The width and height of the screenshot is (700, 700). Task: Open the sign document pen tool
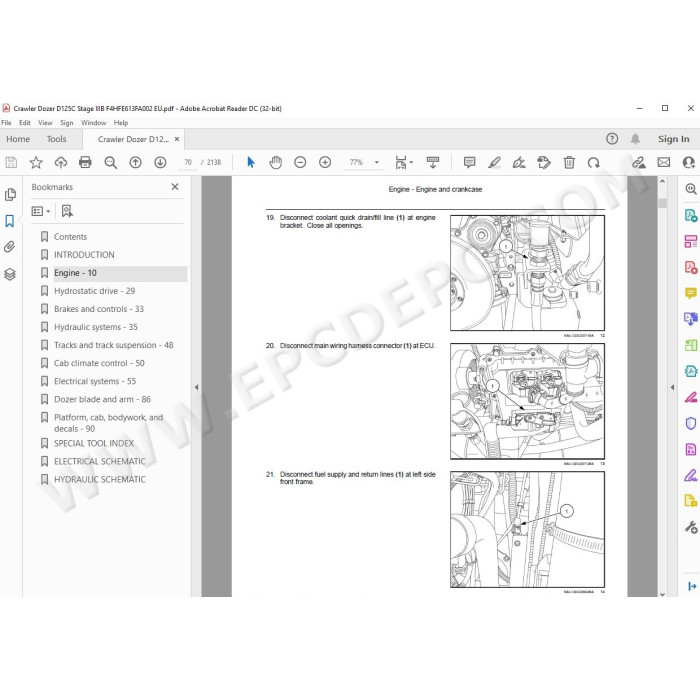(x=519, y=162)
